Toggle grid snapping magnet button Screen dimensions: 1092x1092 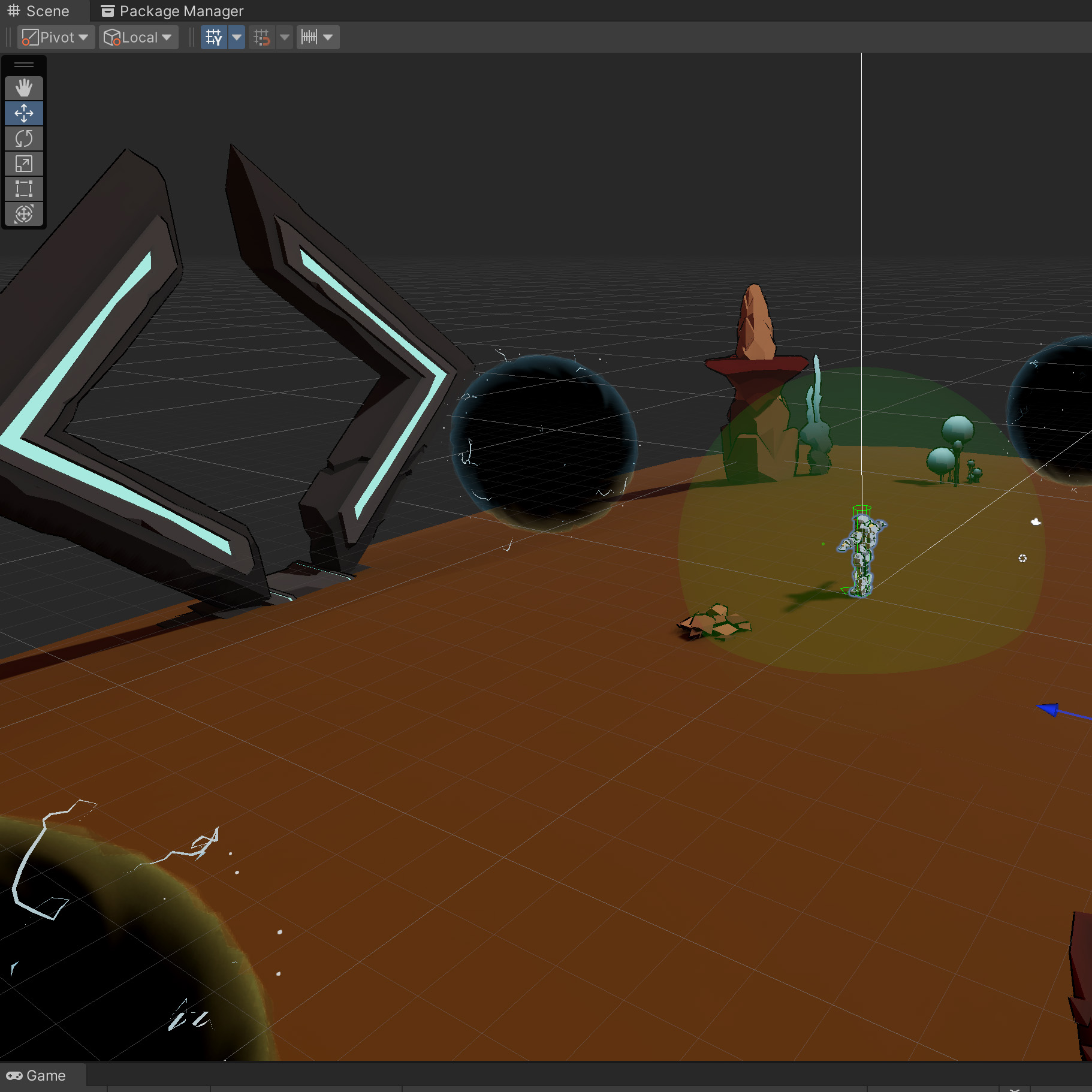[262, 37]
